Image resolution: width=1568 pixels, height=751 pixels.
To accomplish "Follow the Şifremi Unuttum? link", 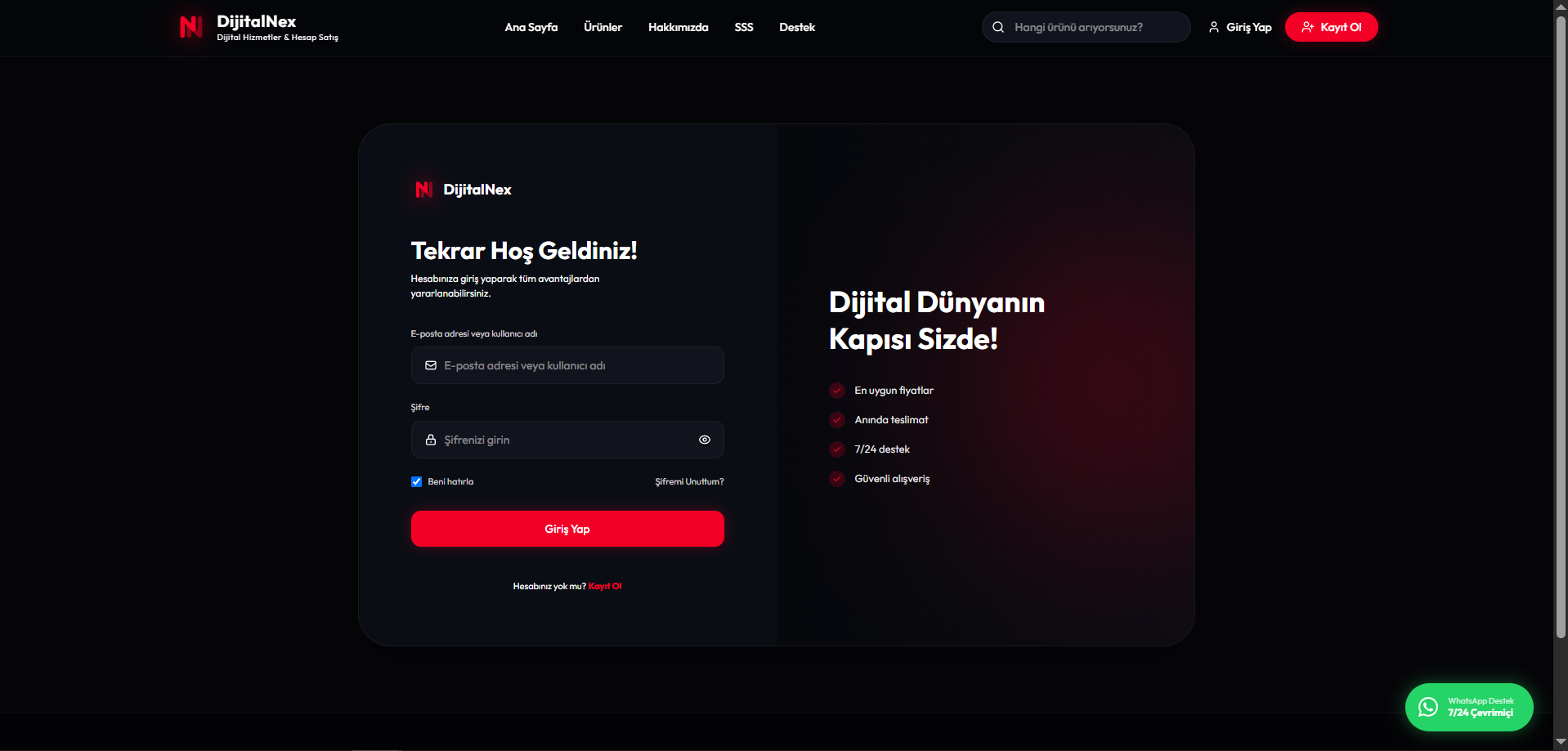I will click(689, 481).
